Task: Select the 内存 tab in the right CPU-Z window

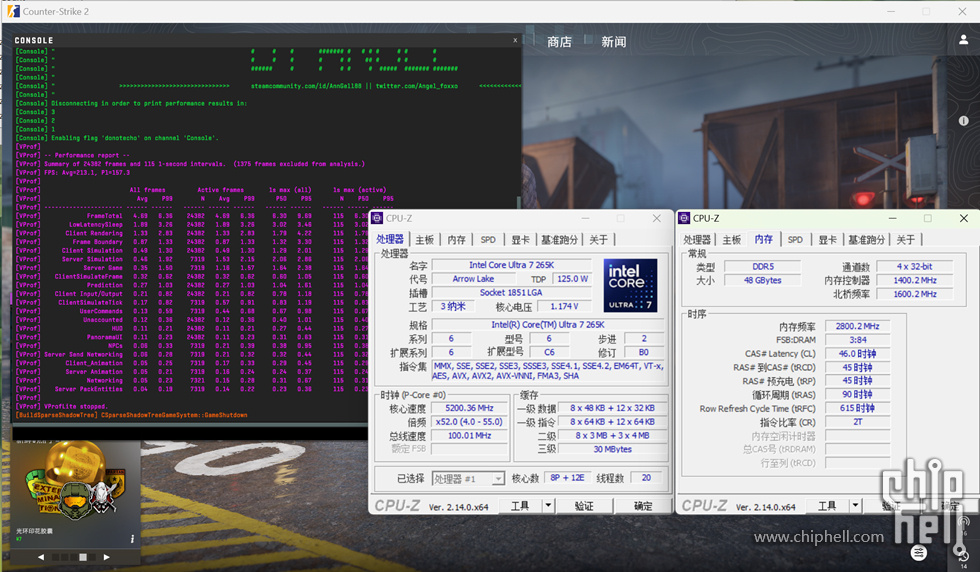Action: (763, 239)
